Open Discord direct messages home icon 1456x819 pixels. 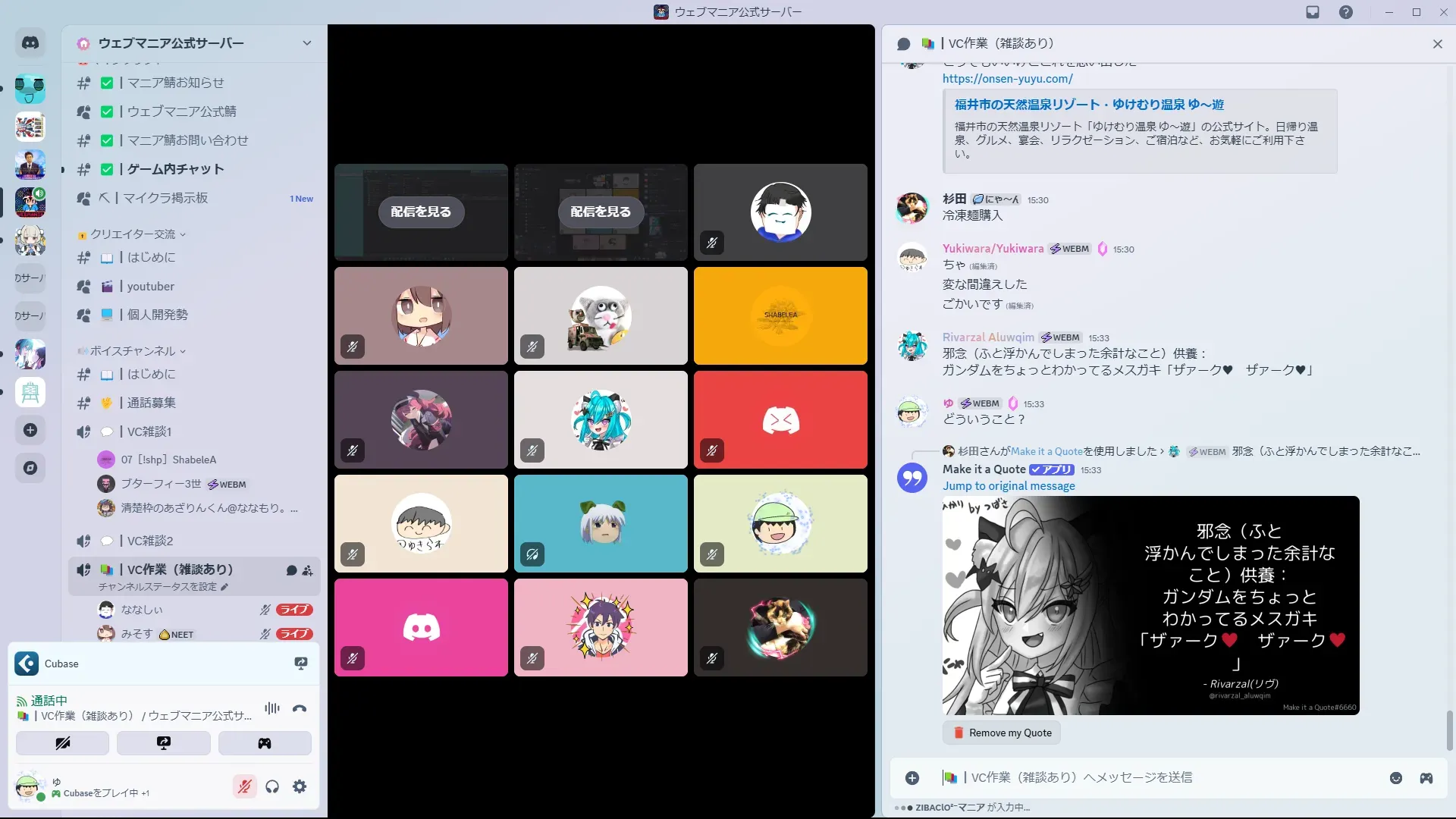coord(30,43)
